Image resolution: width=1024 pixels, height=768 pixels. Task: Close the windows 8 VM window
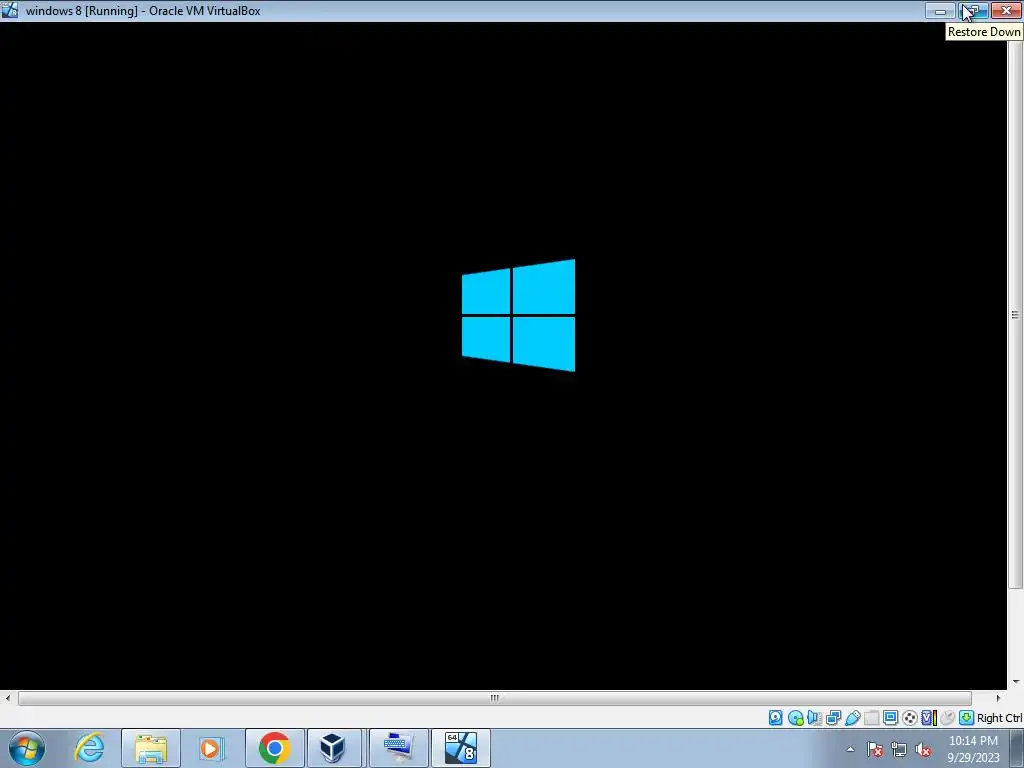[1006, 10]
